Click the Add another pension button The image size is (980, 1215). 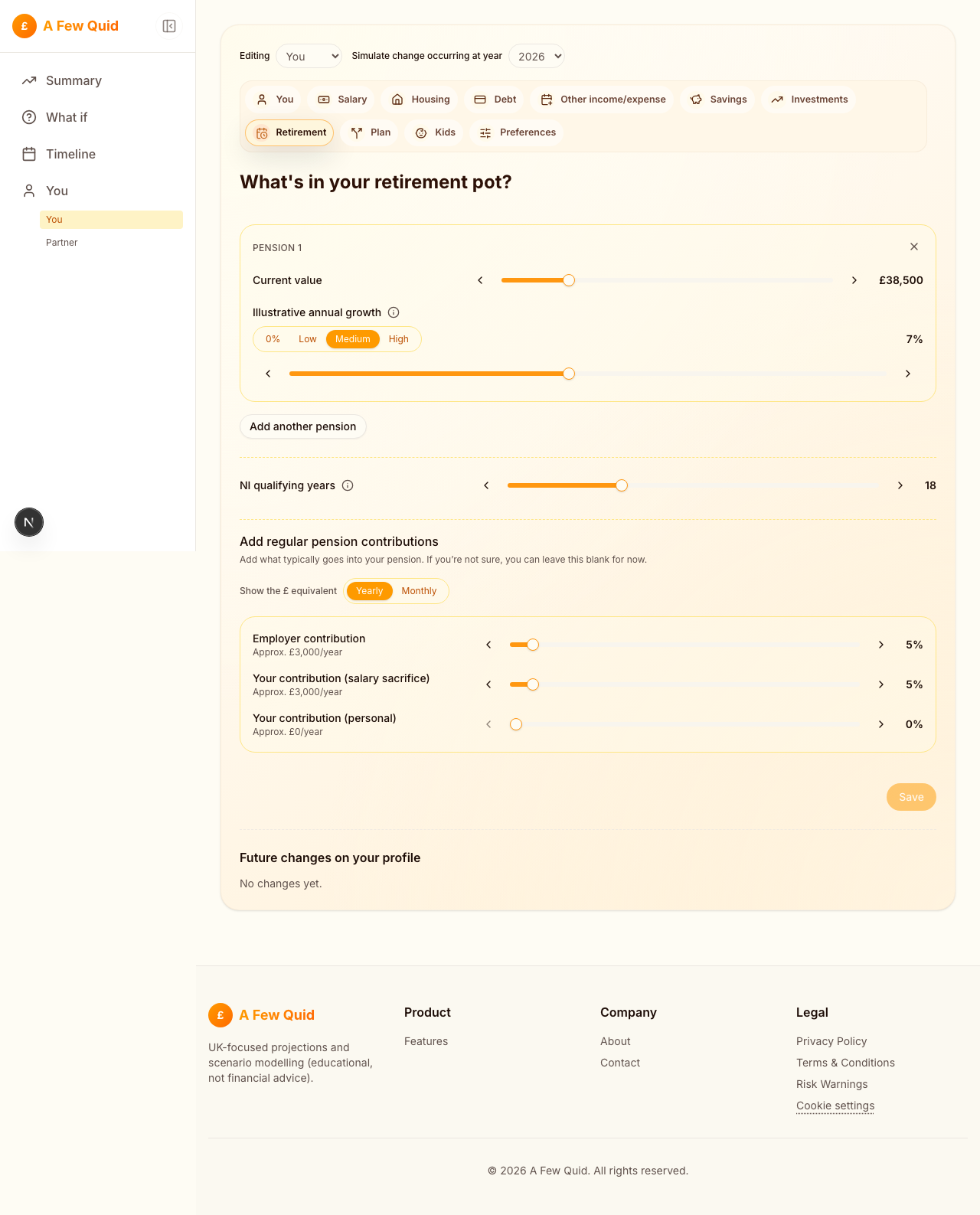click(302, 426)
